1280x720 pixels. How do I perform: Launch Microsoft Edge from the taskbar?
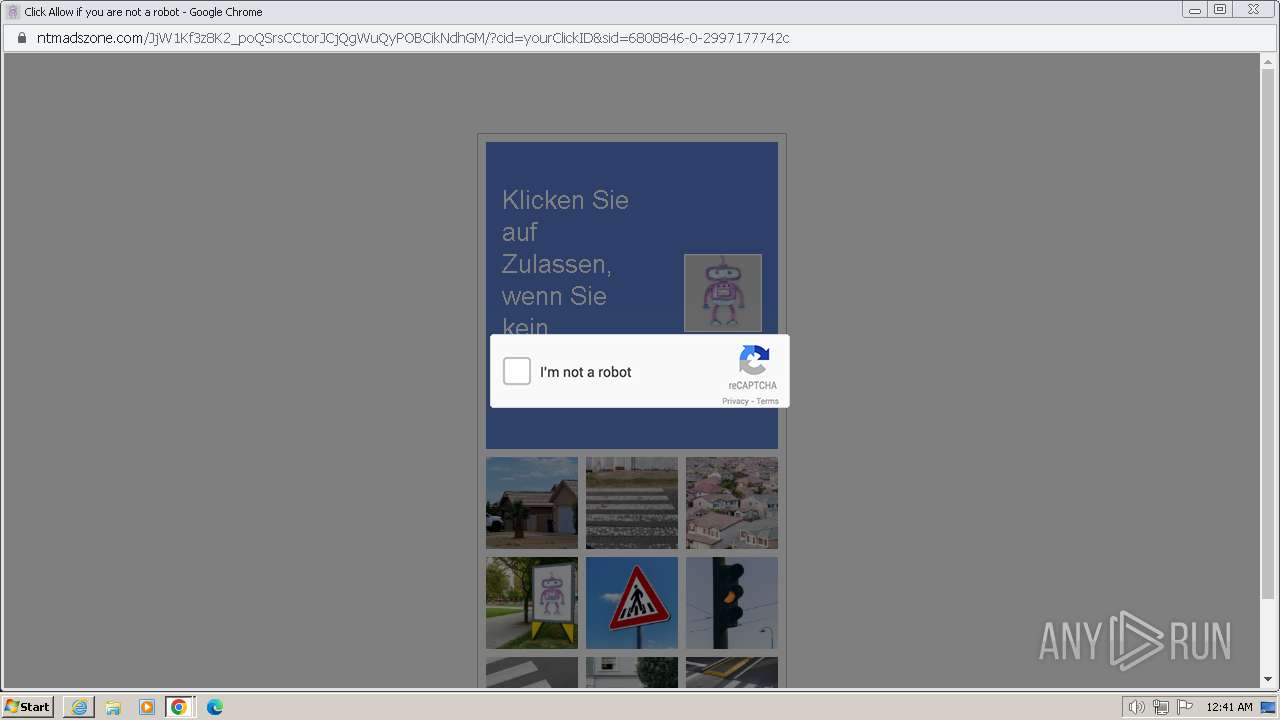215,707
